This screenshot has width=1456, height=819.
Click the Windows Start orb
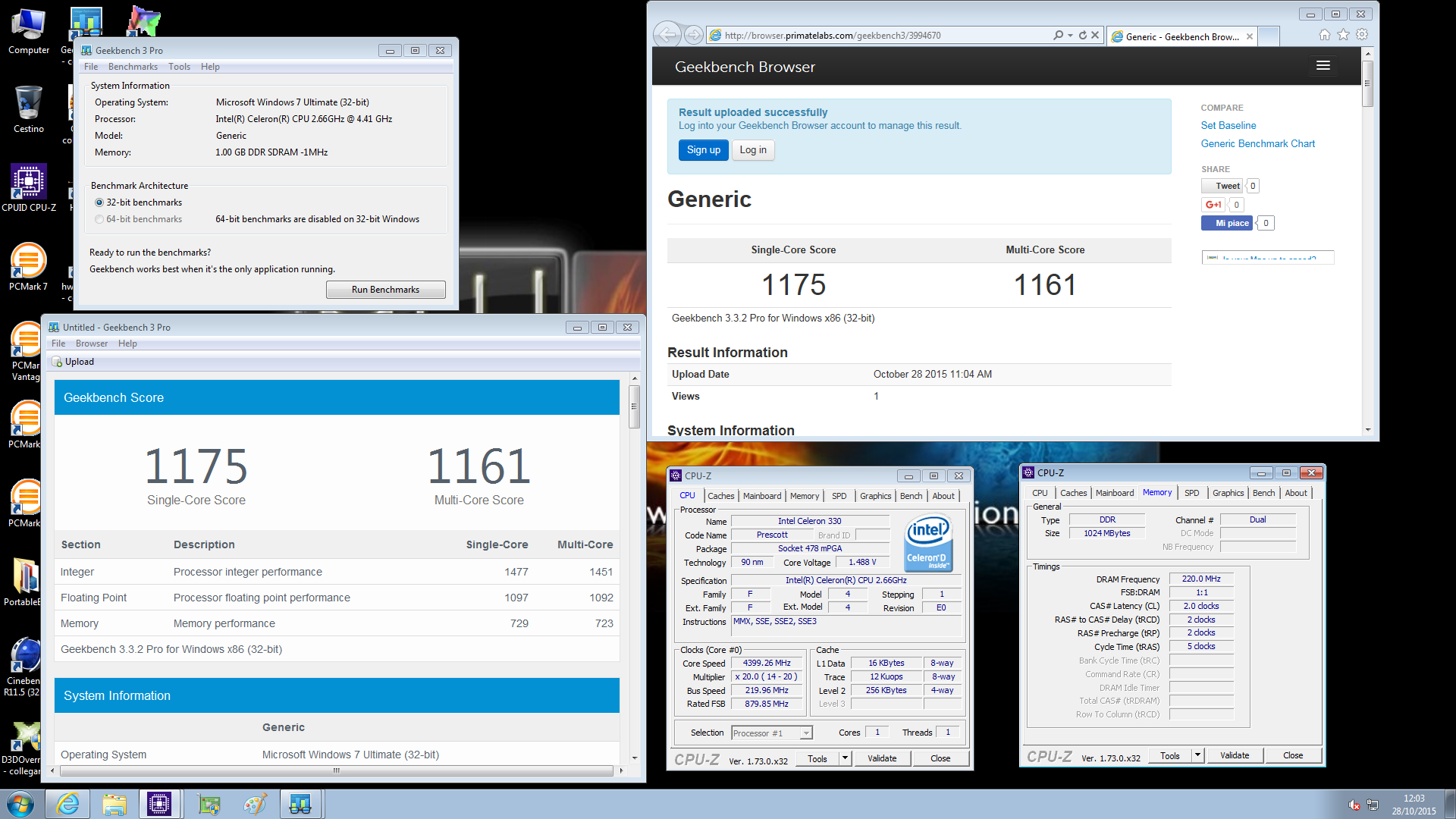click(x=20, y=804)
